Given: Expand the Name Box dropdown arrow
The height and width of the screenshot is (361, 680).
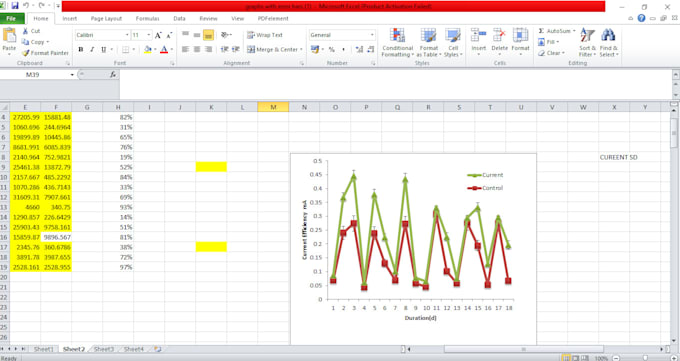Looking at the screenshot, I should pyautogui.click(x=72, y=75).
